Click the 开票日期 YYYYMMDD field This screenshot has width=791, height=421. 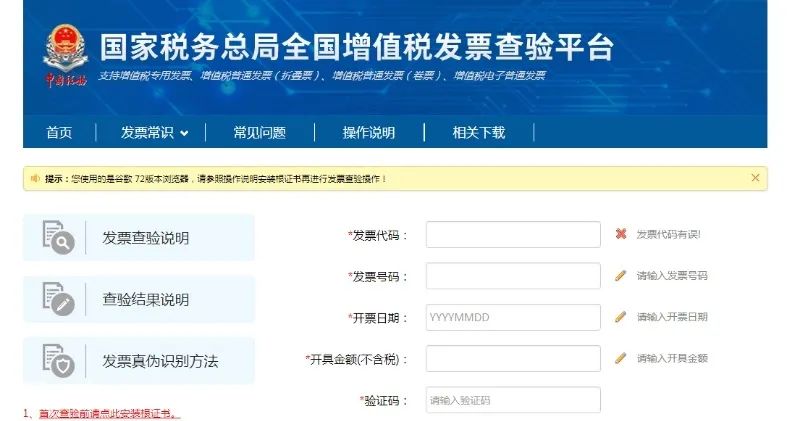click(513, 317)
